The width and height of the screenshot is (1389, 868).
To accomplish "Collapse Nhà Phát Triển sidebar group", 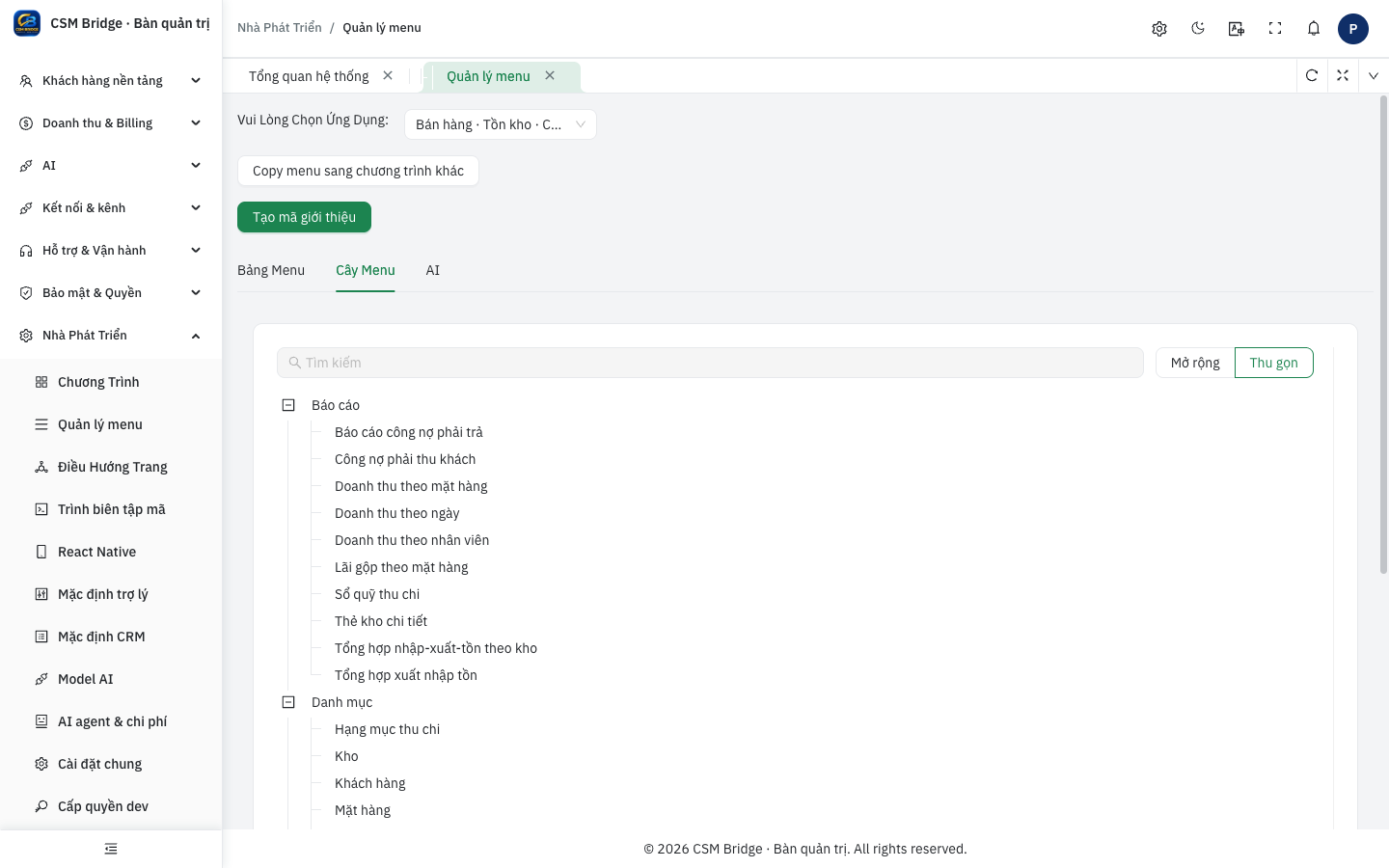I will (x=111, y=336).
